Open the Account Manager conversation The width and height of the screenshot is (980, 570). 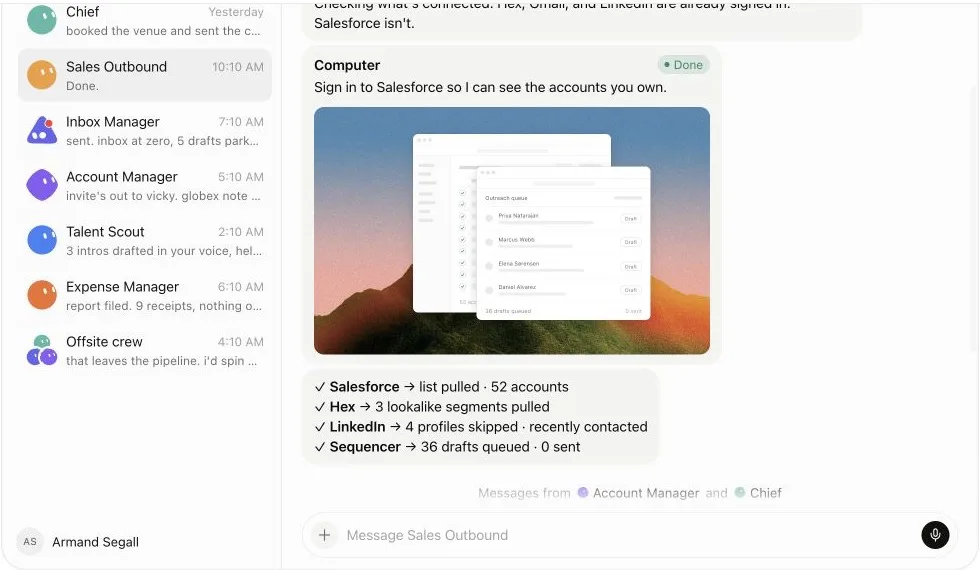tap(145, 186)
